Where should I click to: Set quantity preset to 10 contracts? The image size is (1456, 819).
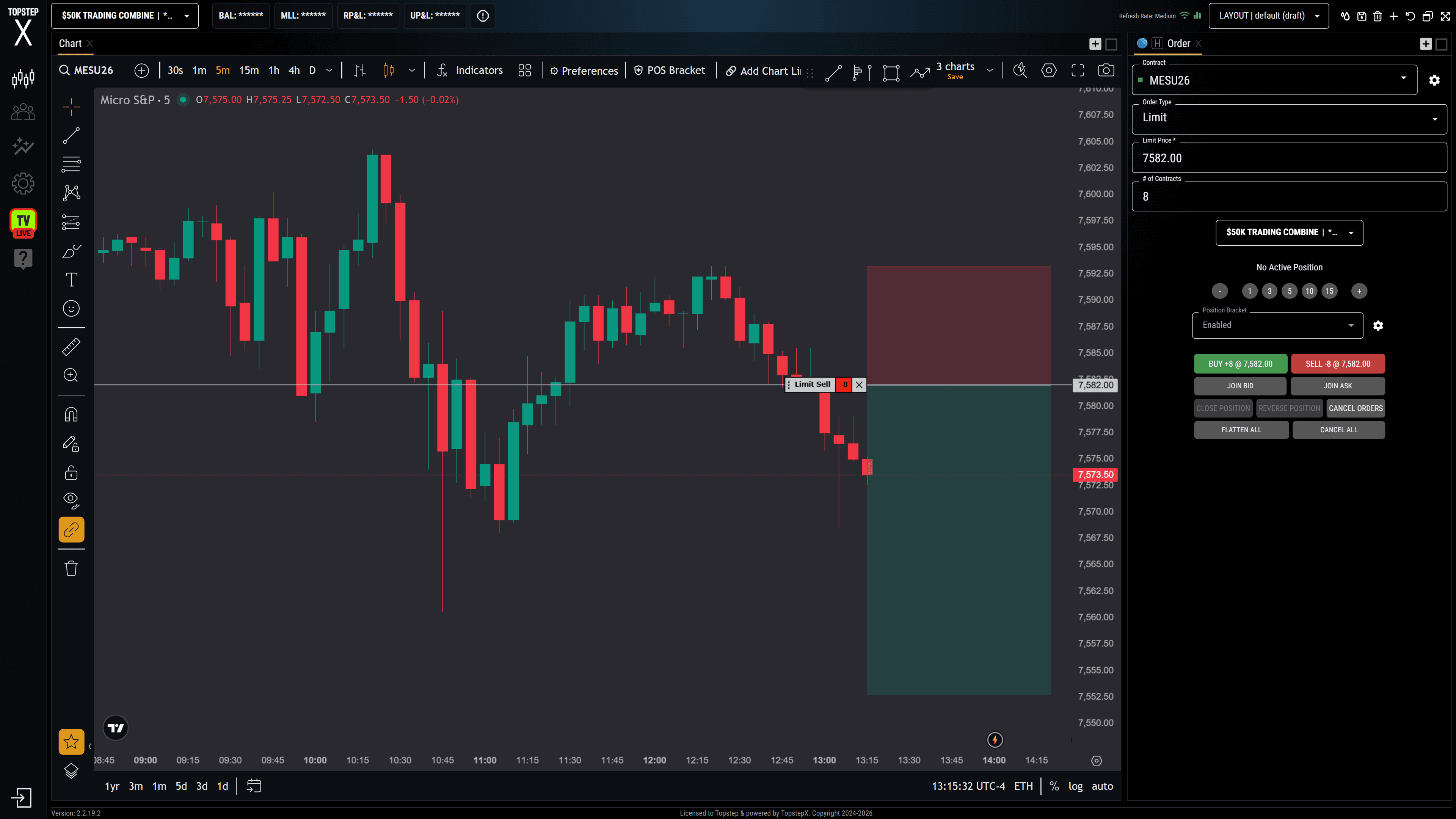point(1309,291)
